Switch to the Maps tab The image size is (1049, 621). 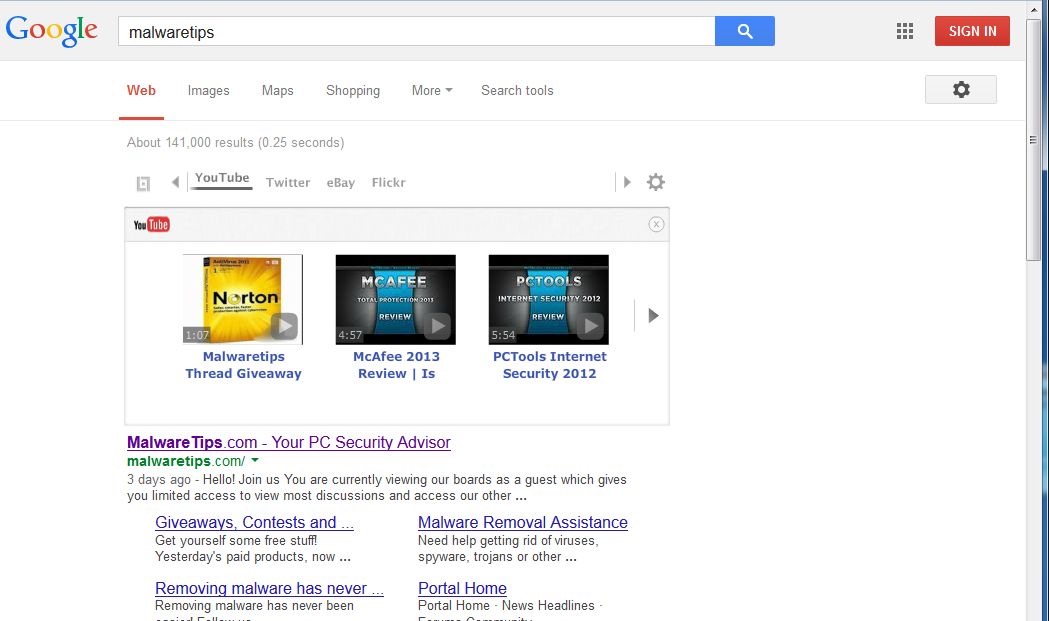(x=278, y=90)
